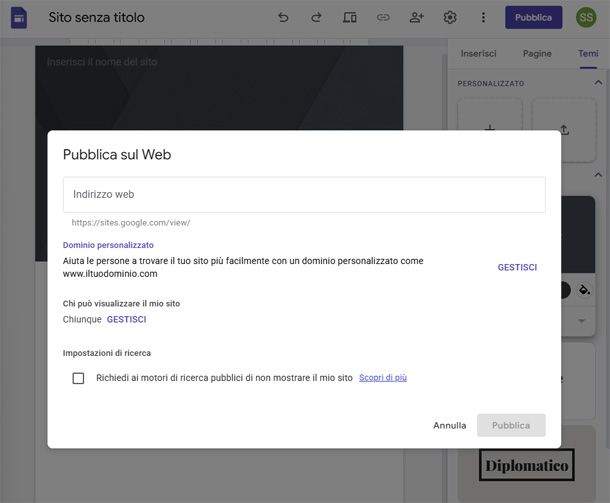Viewport: 610px width, 503px height.
Task: Open the Dominio personalizzato link
Action: [108, 245]
